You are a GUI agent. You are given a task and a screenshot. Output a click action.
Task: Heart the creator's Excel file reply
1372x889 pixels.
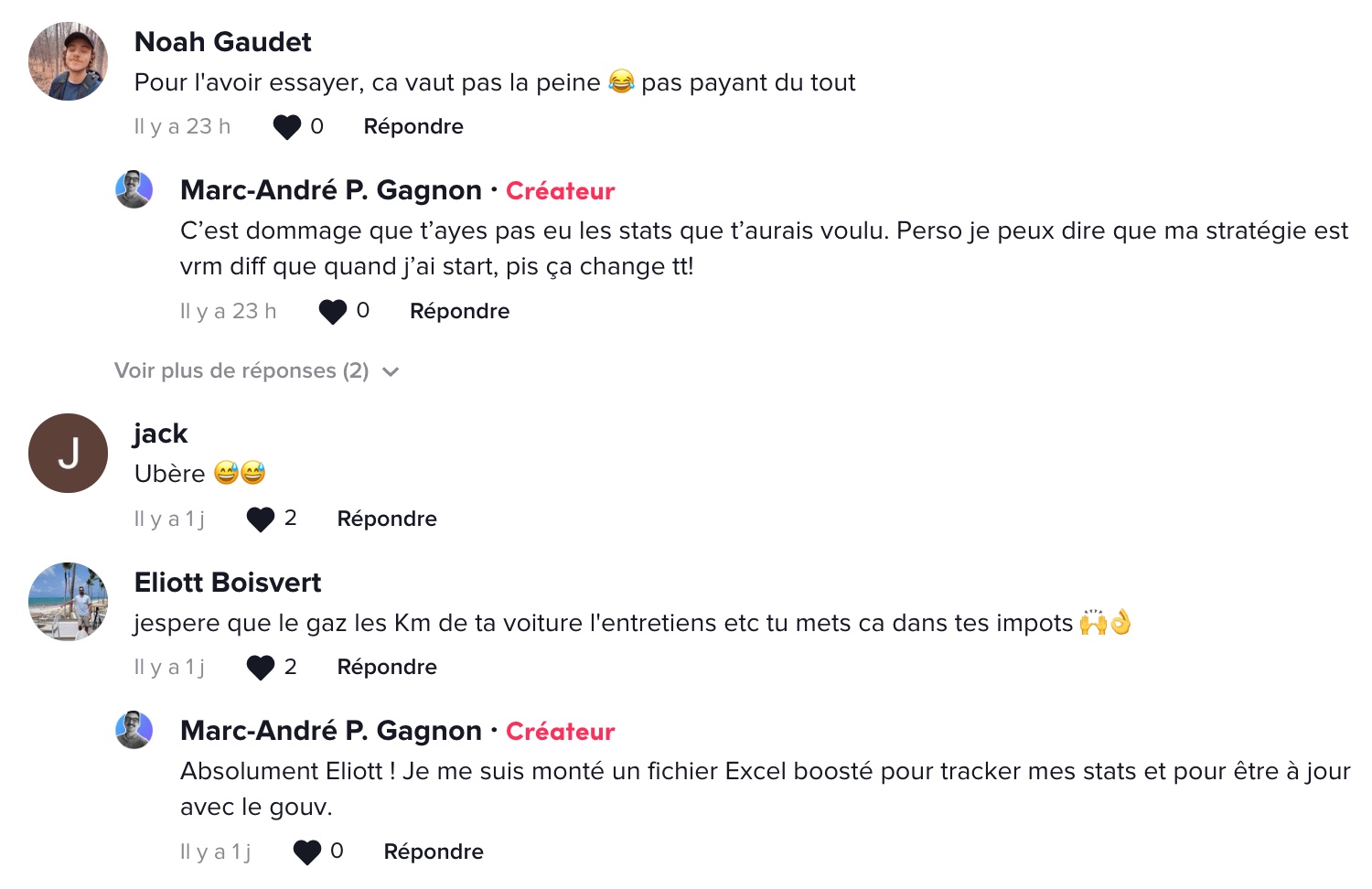point(306,852)
